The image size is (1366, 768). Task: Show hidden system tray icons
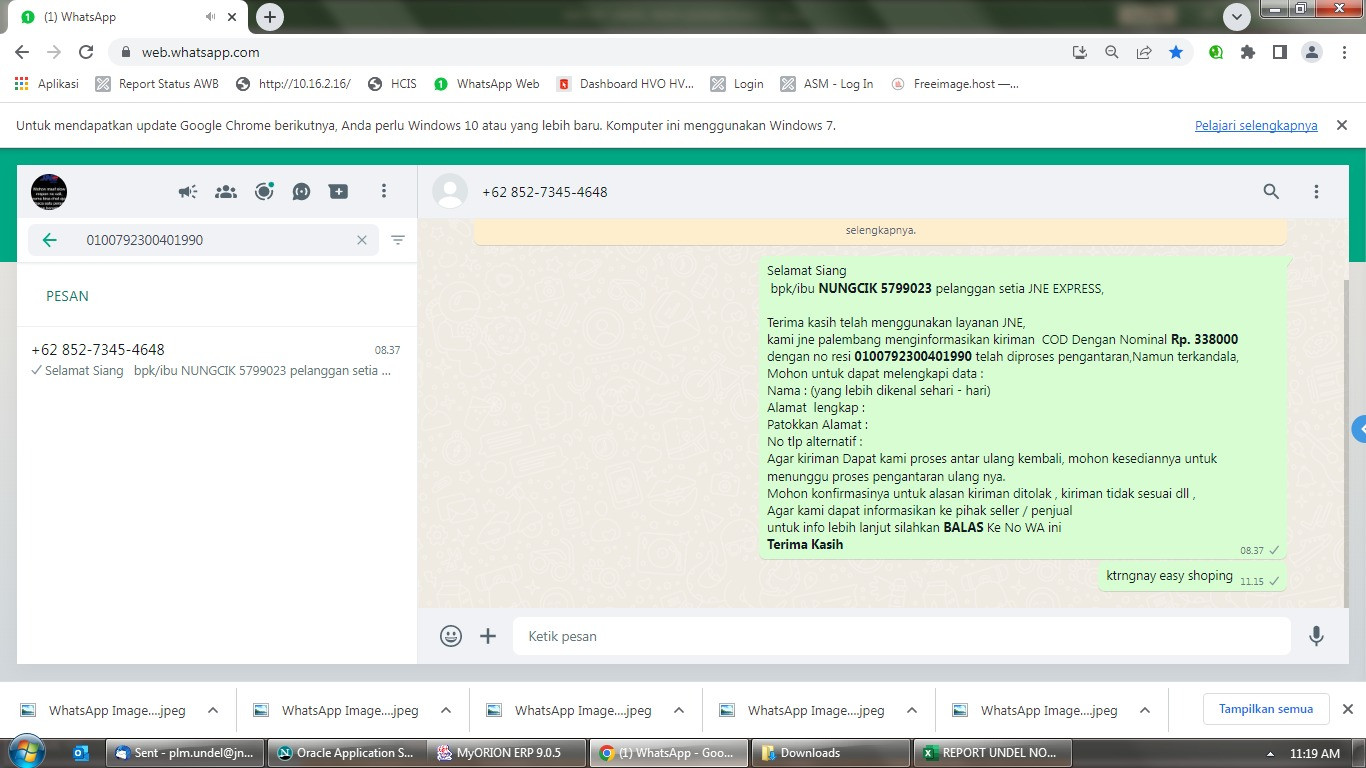coord(1270,754)
